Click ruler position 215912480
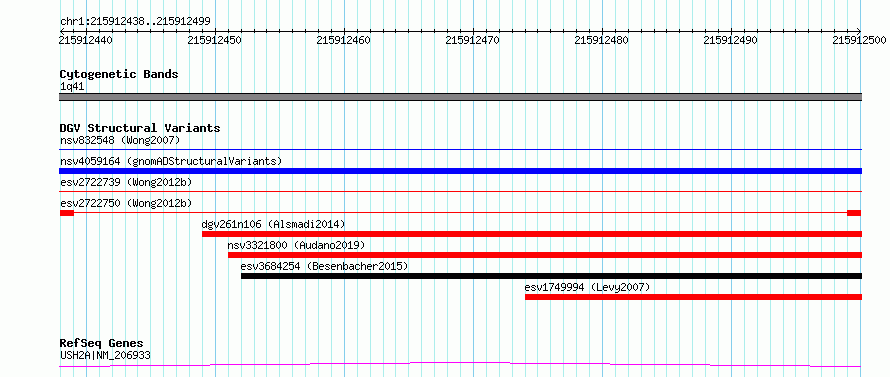The image size is (890, 377). click(x=602, y=40)
